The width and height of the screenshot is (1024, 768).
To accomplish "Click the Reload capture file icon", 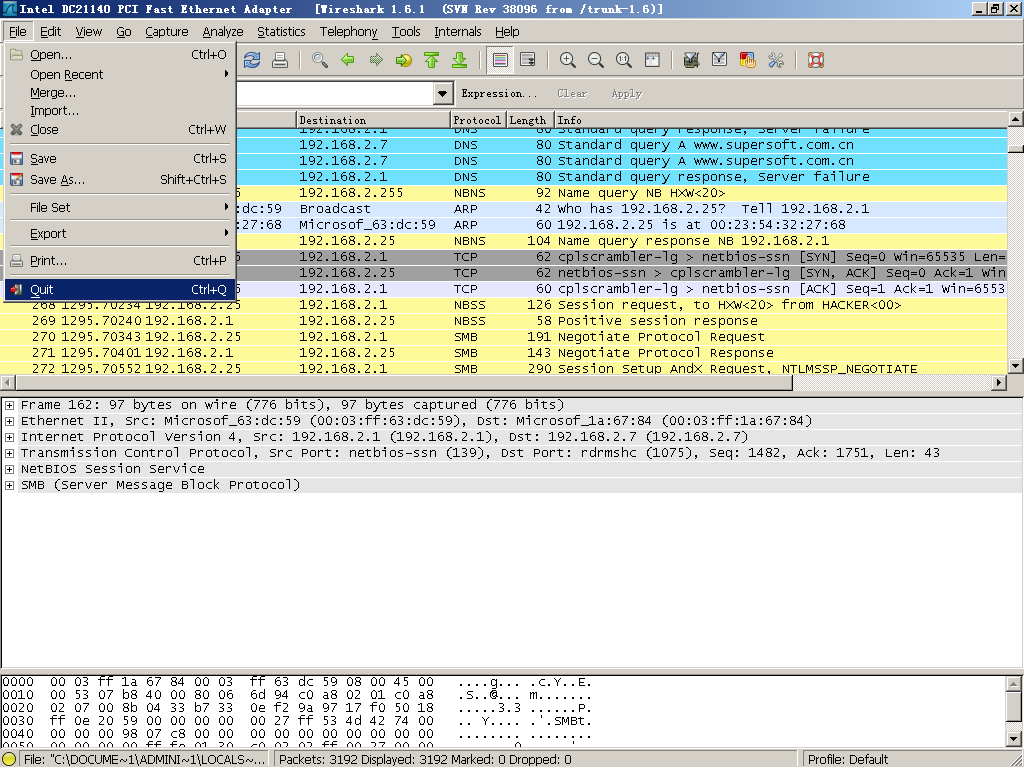I will tap(251, 60).
